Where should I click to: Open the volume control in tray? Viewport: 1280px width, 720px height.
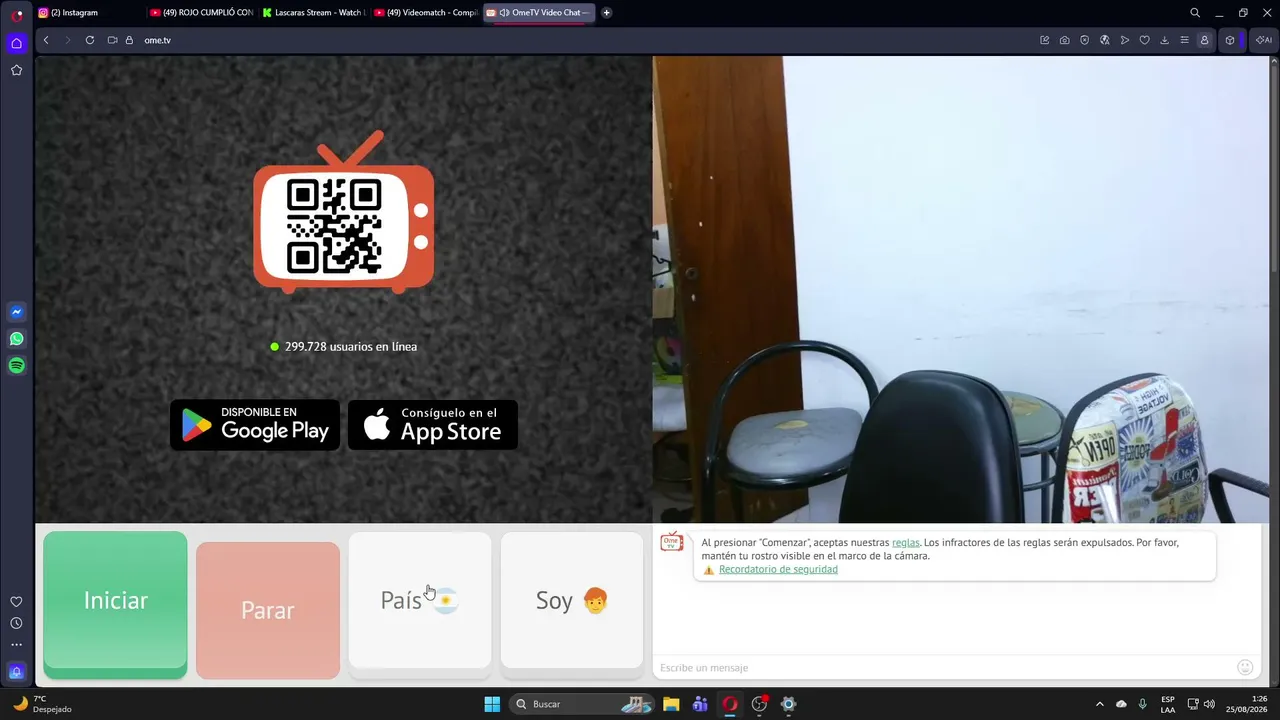click(1209, 704)
